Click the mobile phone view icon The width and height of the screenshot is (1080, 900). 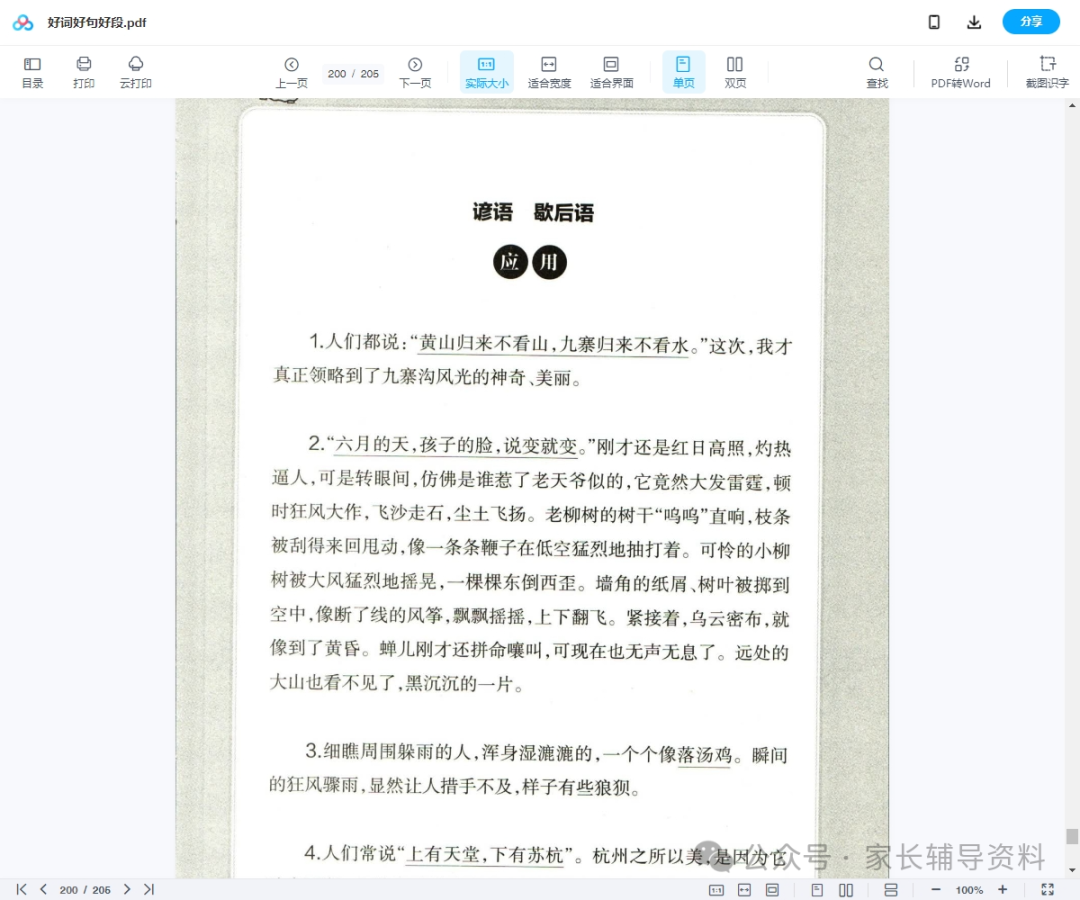click(x=934, y=22)
